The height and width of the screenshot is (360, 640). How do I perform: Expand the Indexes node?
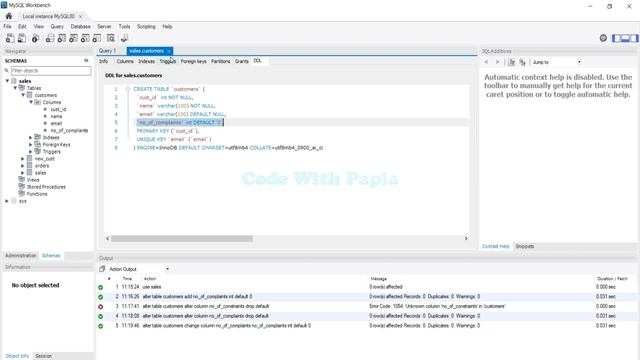(31, 138)
